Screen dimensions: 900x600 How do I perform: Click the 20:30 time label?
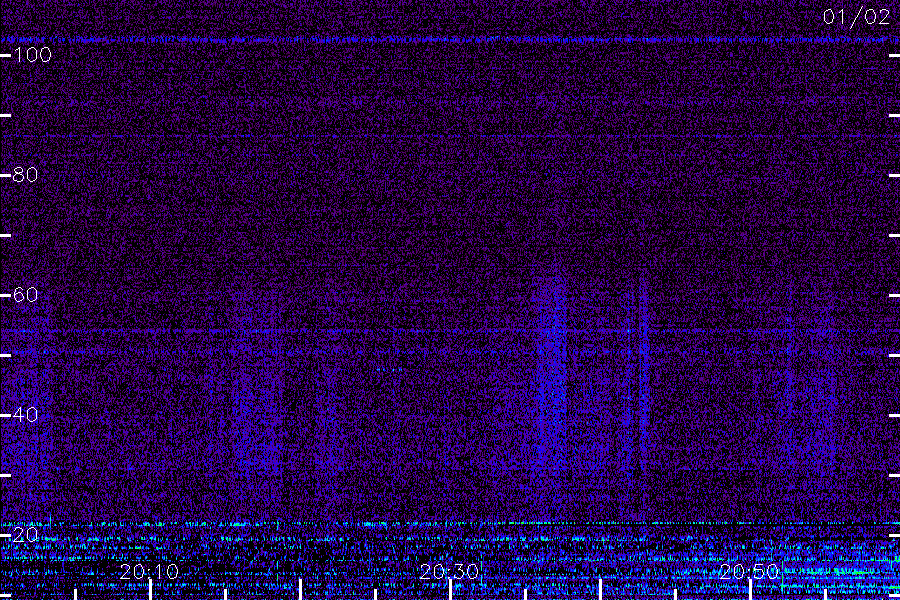(449, 571)
